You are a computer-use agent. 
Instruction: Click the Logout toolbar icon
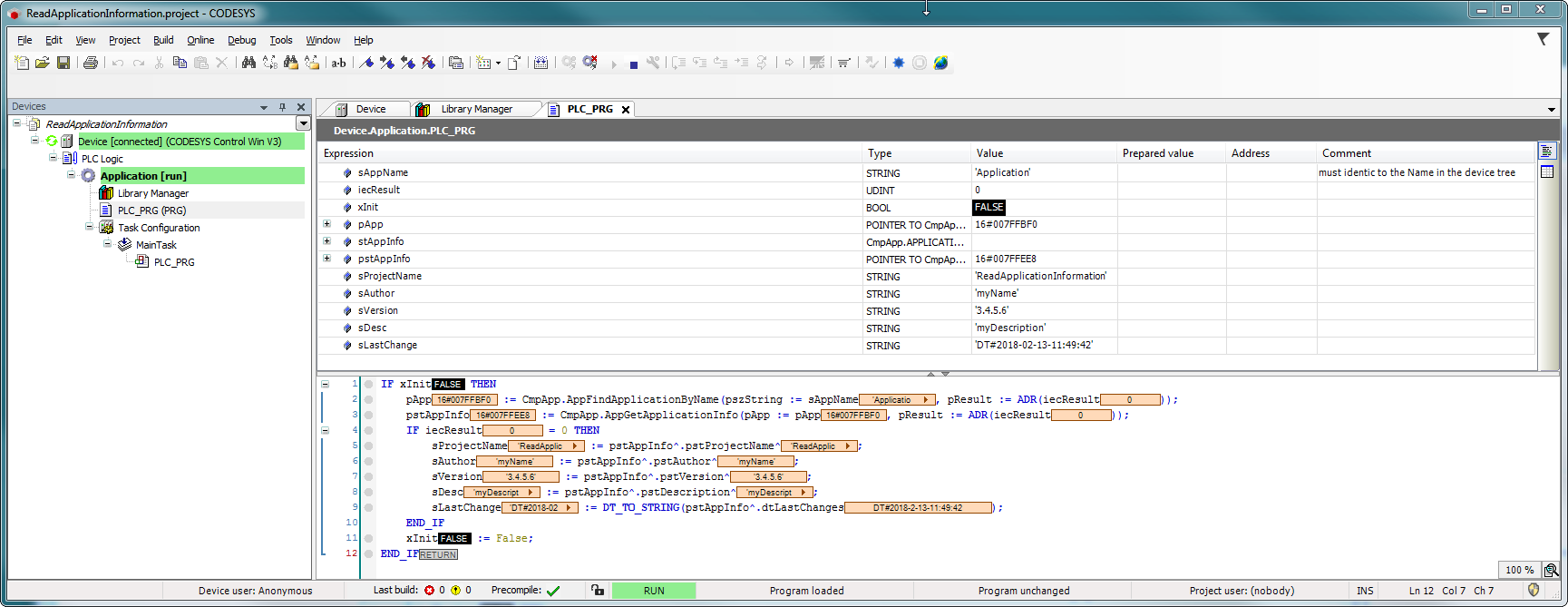[590, 63]
